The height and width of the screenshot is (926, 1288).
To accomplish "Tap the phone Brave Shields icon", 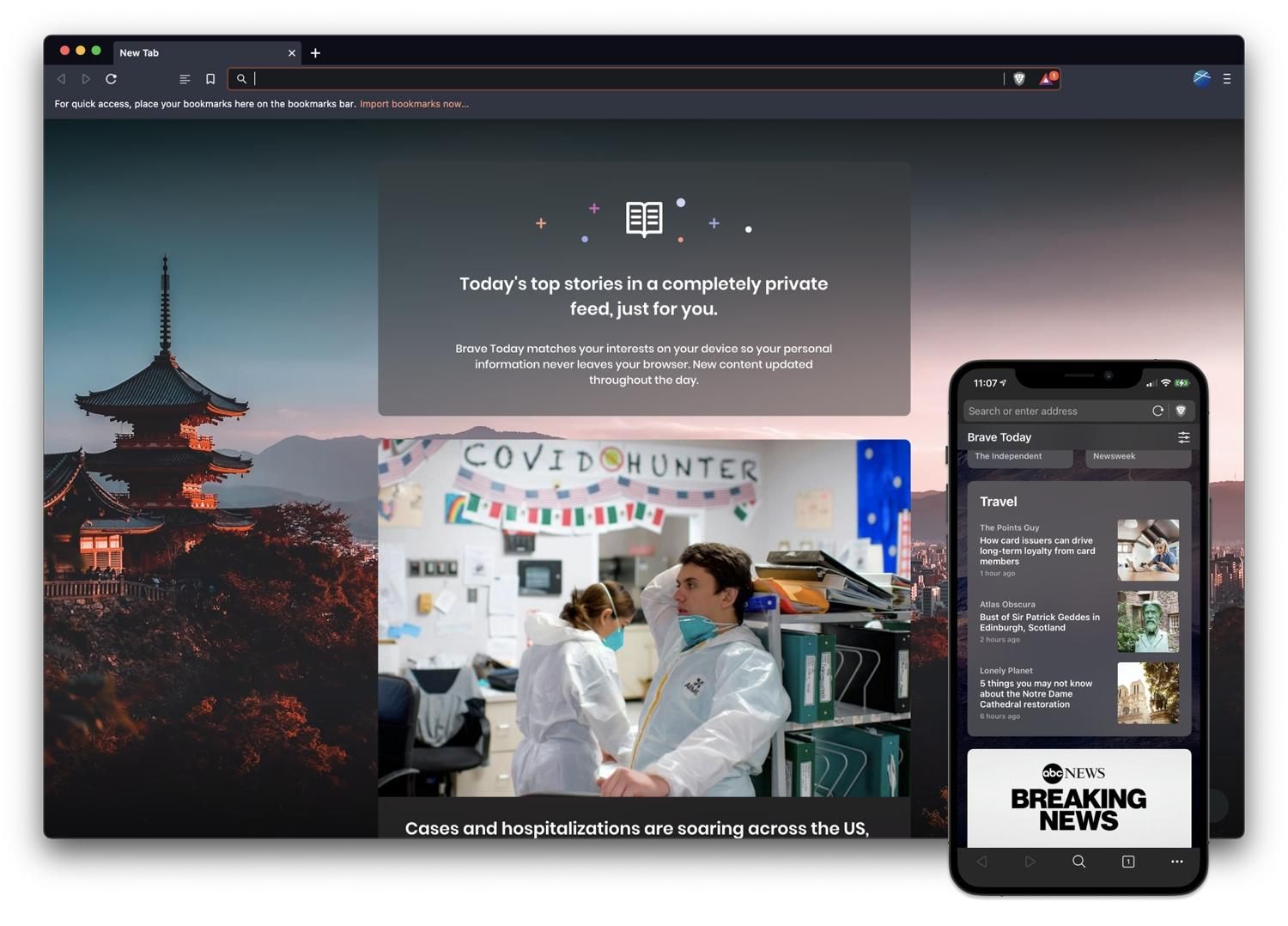I will click(1181, 411).
